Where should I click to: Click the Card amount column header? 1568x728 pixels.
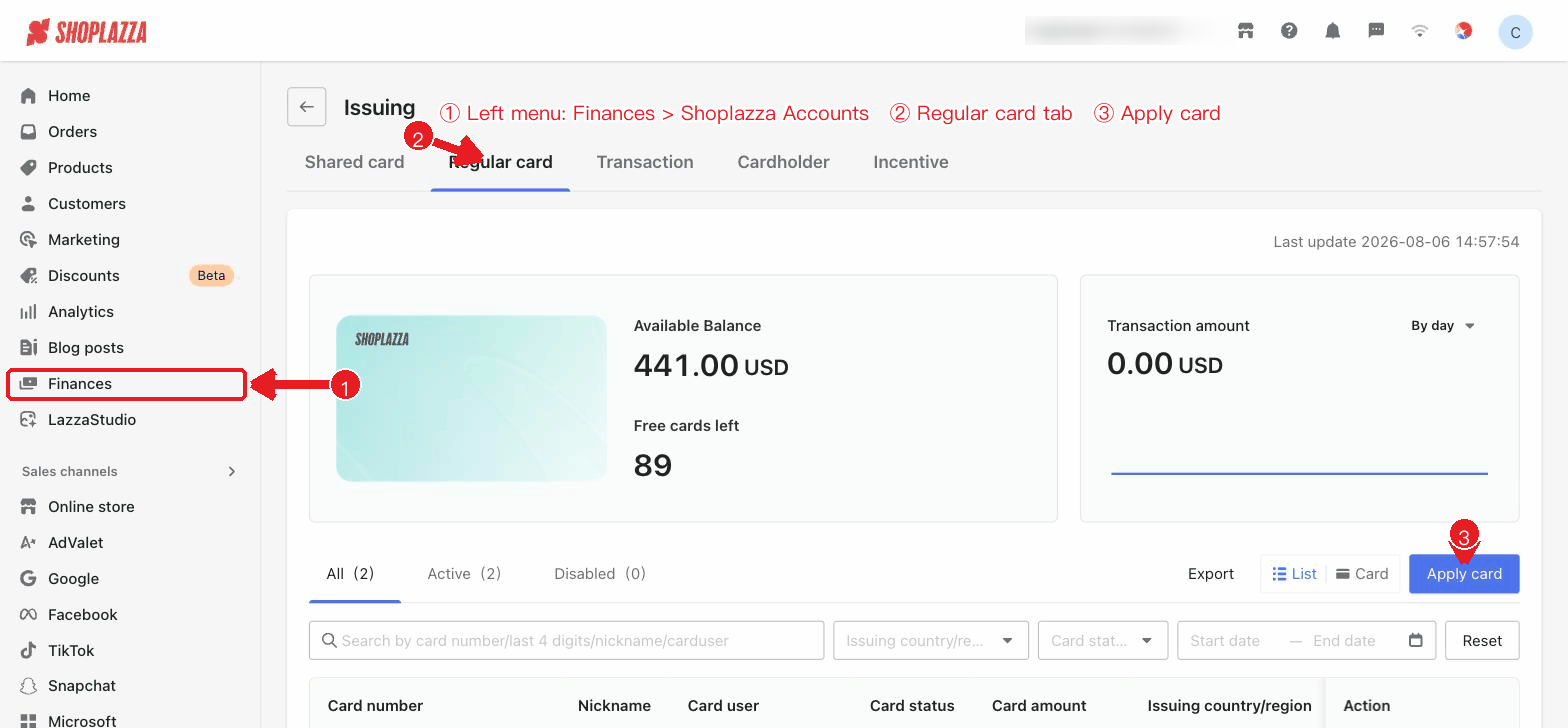coord(1039,706)
